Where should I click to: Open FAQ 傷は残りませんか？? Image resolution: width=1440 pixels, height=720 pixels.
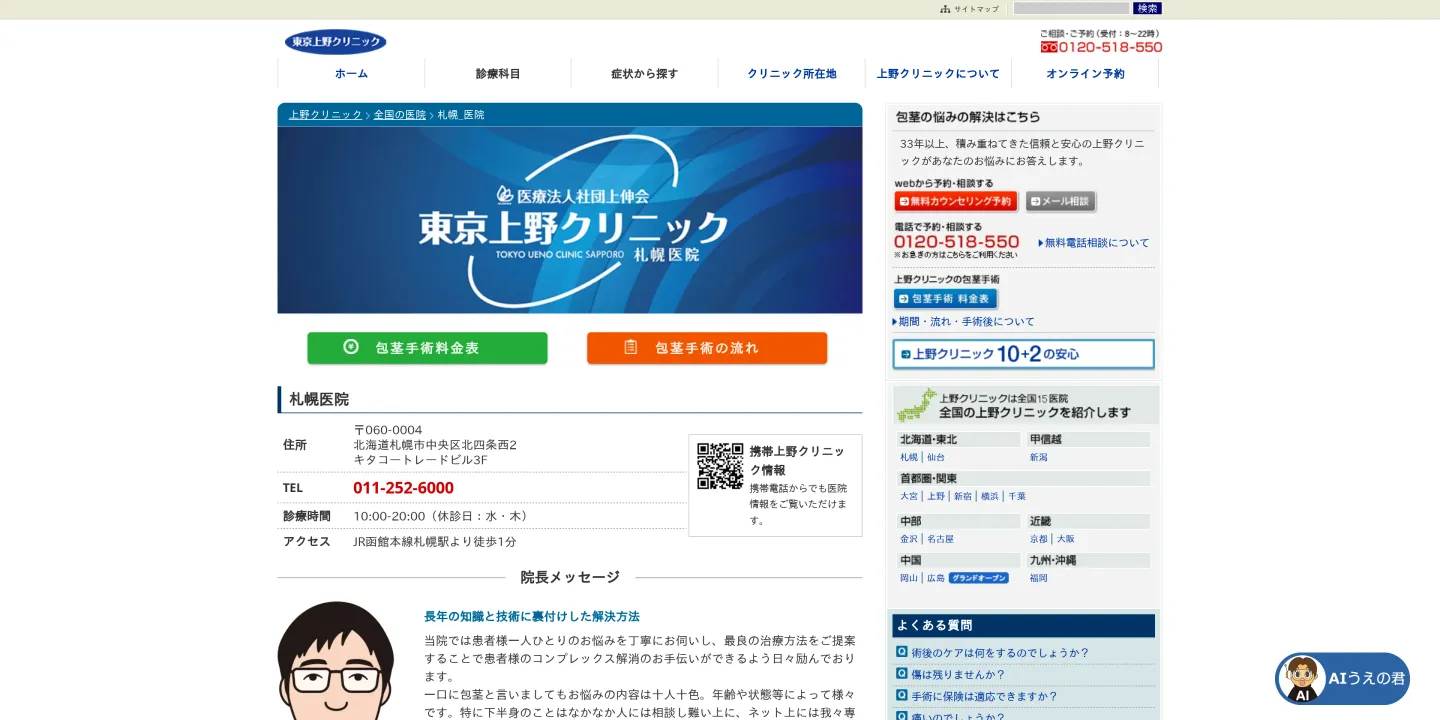tap(958, 675)
